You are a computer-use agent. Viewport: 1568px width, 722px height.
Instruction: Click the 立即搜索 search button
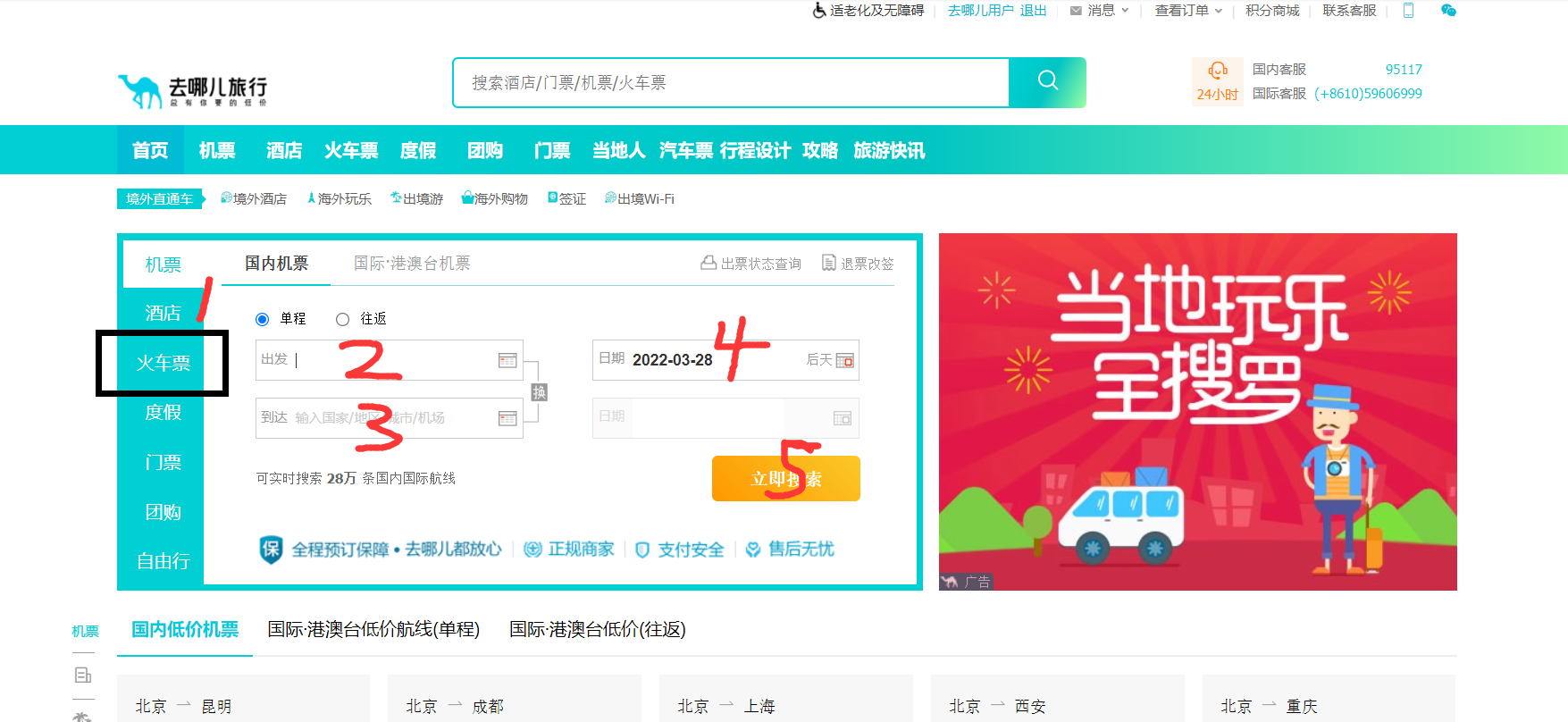(786, 479)
